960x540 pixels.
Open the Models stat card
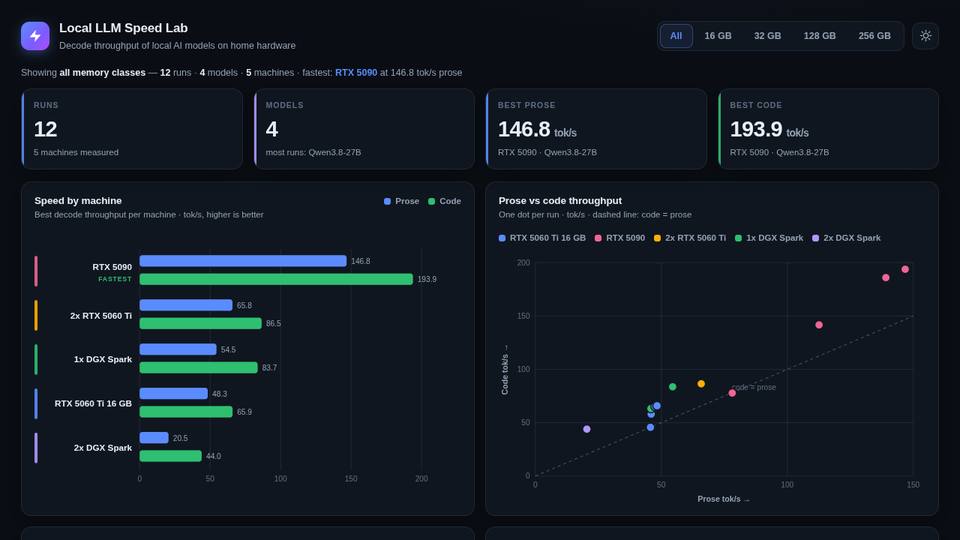coord(364,129)
